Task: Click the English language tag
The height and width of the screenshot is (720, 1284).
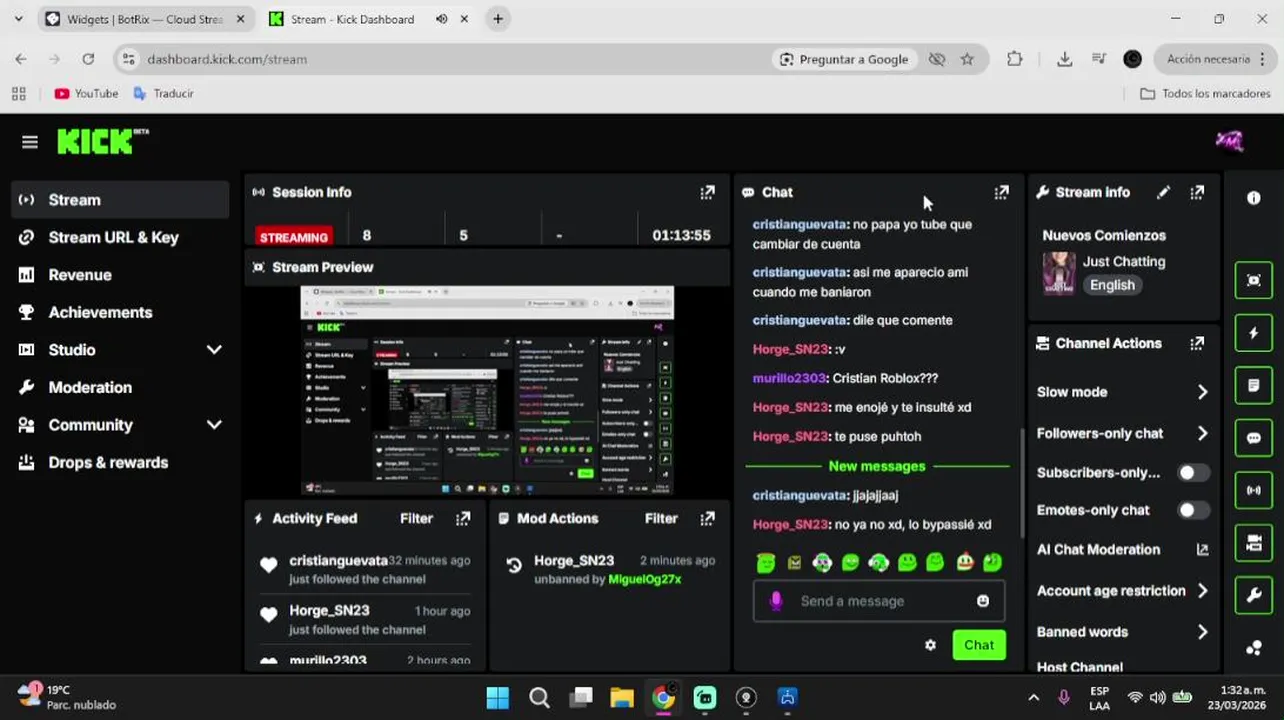Action: (x=1112, y=285)
